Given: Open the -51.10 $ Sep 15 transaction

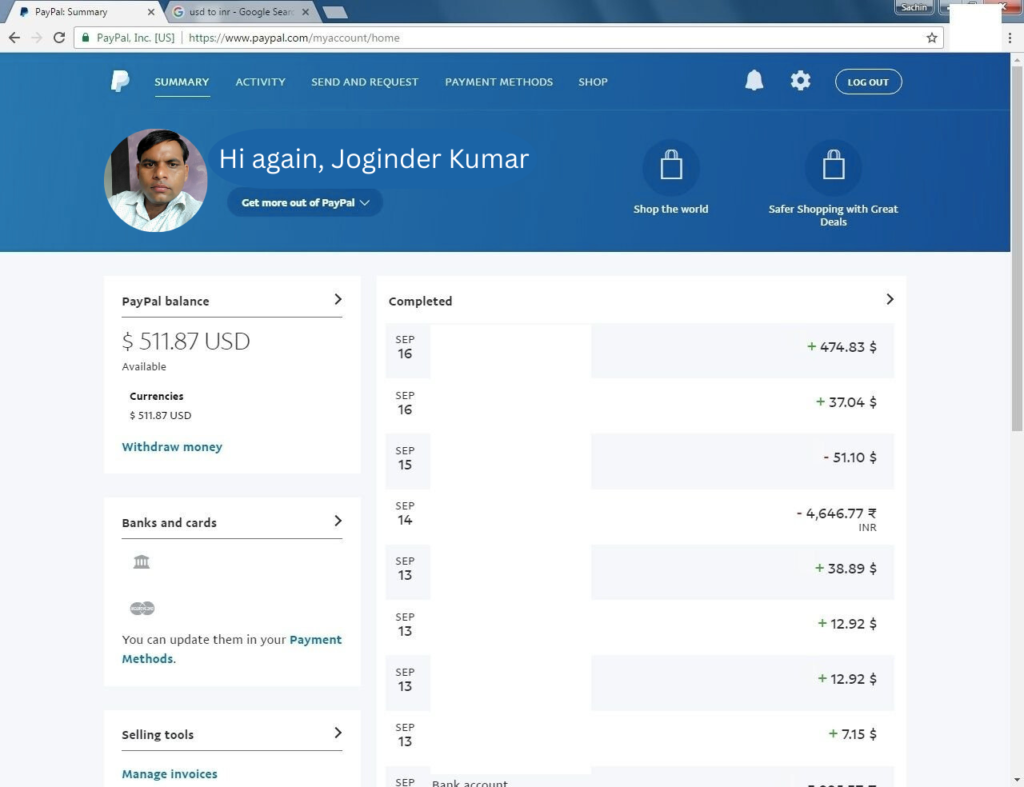Looking at the screenshot, I should pyautogui.click(x=639, y=461).
